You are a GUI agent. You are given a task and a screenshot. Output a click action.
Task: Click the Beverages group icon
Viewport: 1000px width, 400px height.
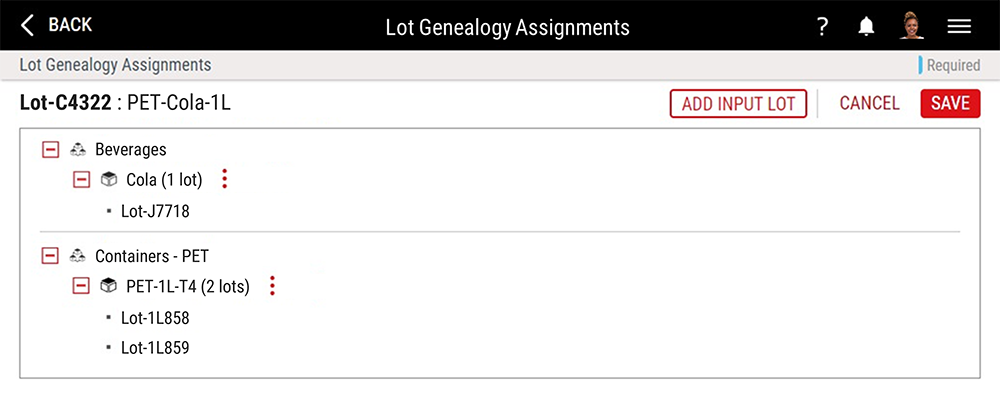click(77, 149)
